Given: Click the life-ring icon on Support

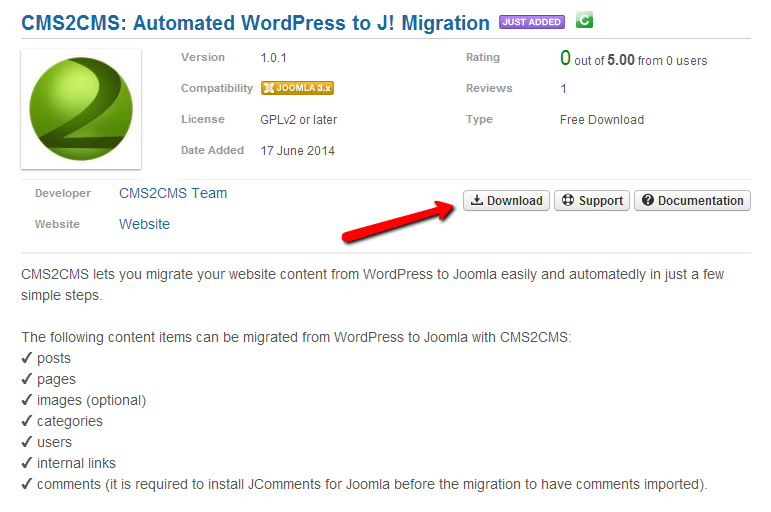Looking at the screenshot, I should 568,200.
